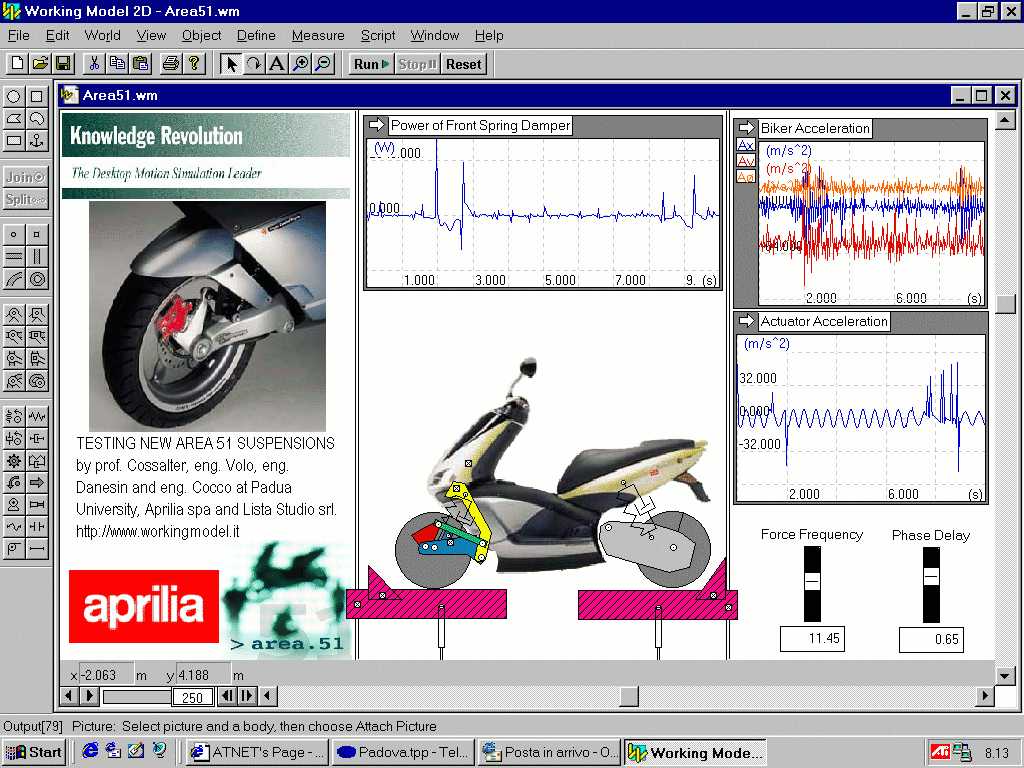Click the Cut scissors icon
The width and height of the screenshot is (1024, 768).
94,64
